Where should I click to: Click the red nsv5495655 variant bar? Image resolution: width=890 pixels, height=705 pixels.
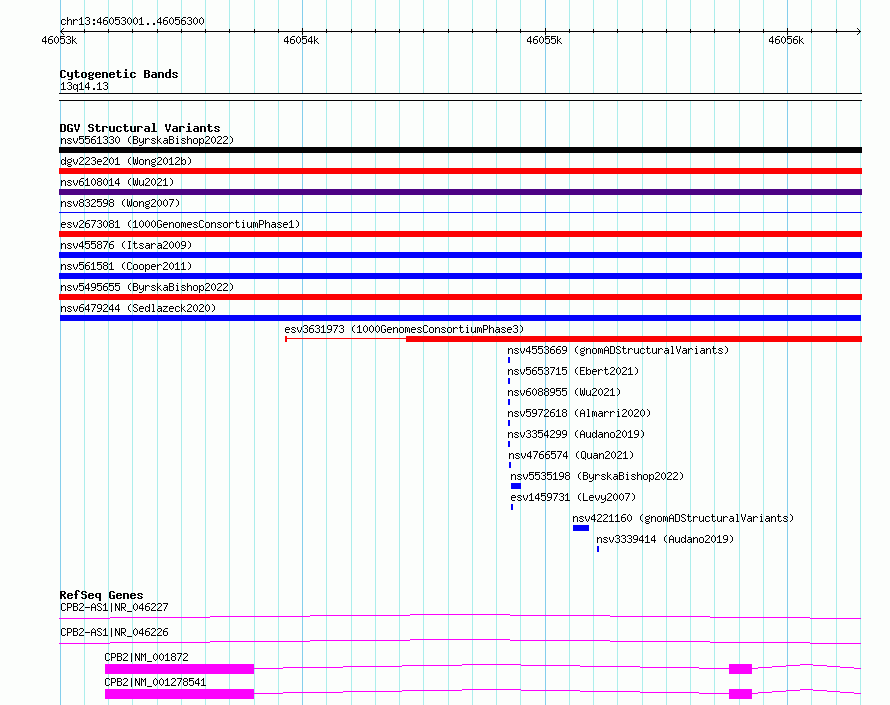(x=460, y=297)
